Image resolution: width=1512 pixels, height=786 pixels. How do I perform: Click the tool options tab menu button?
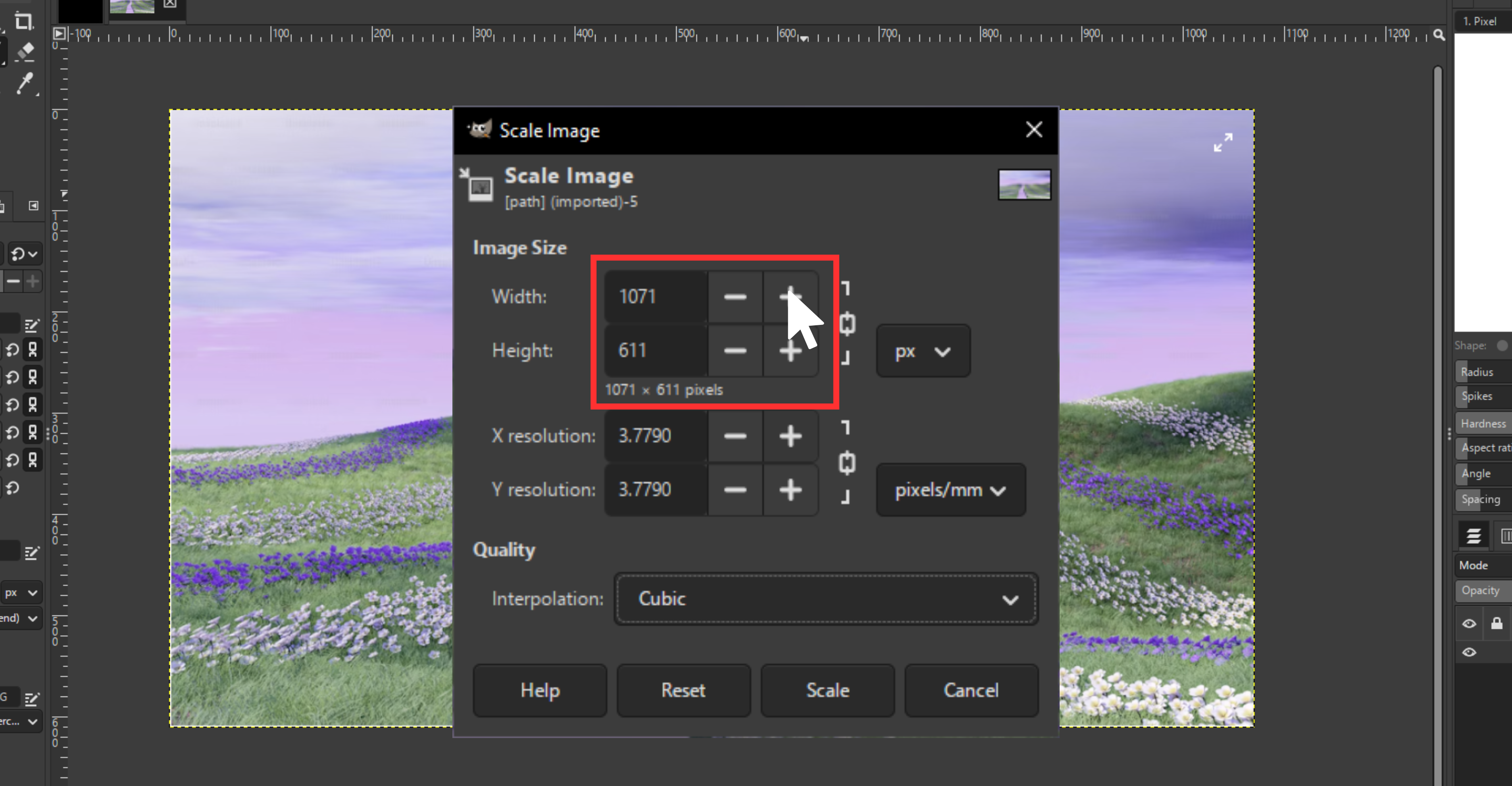click(33, 206)
